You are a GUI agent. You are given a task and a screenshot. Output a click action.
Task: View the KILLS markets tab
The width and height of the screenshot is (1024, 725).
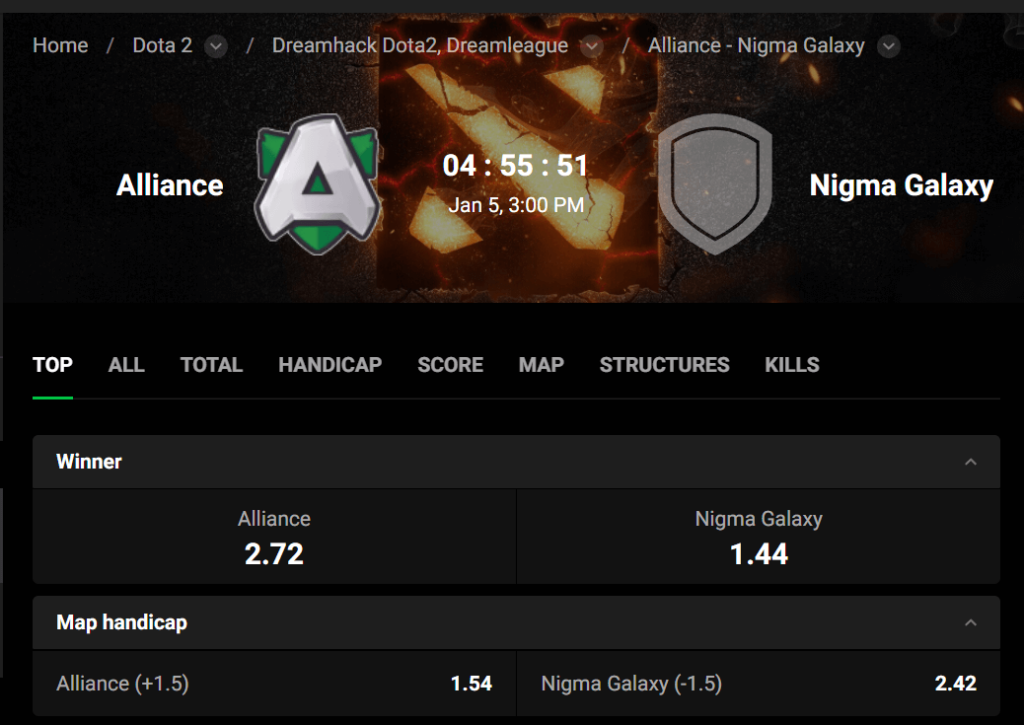[792, 365]
